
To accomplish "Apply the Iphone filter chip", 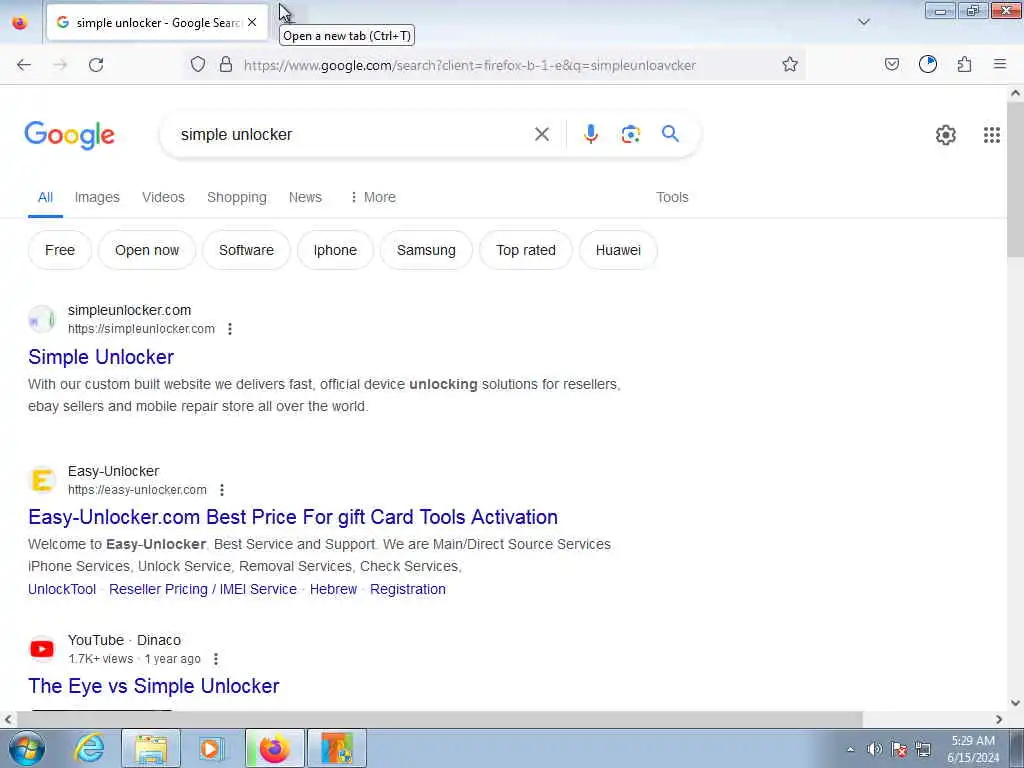I will coord(335,250).
